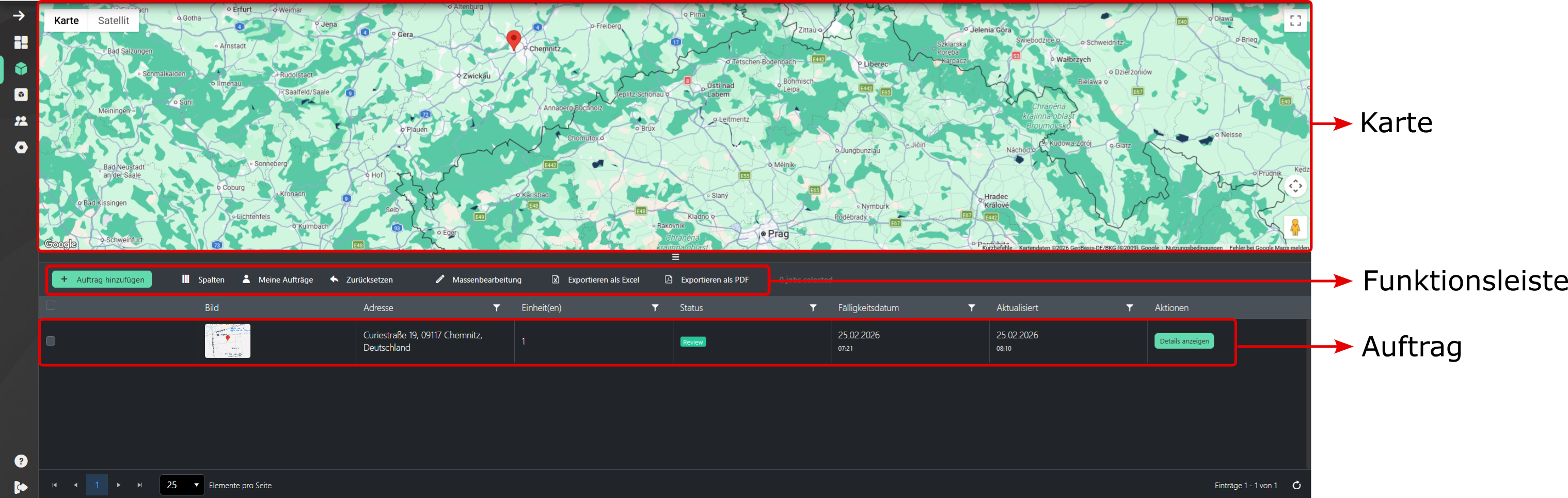Open the filter for the Adresse column

[496, 308]
